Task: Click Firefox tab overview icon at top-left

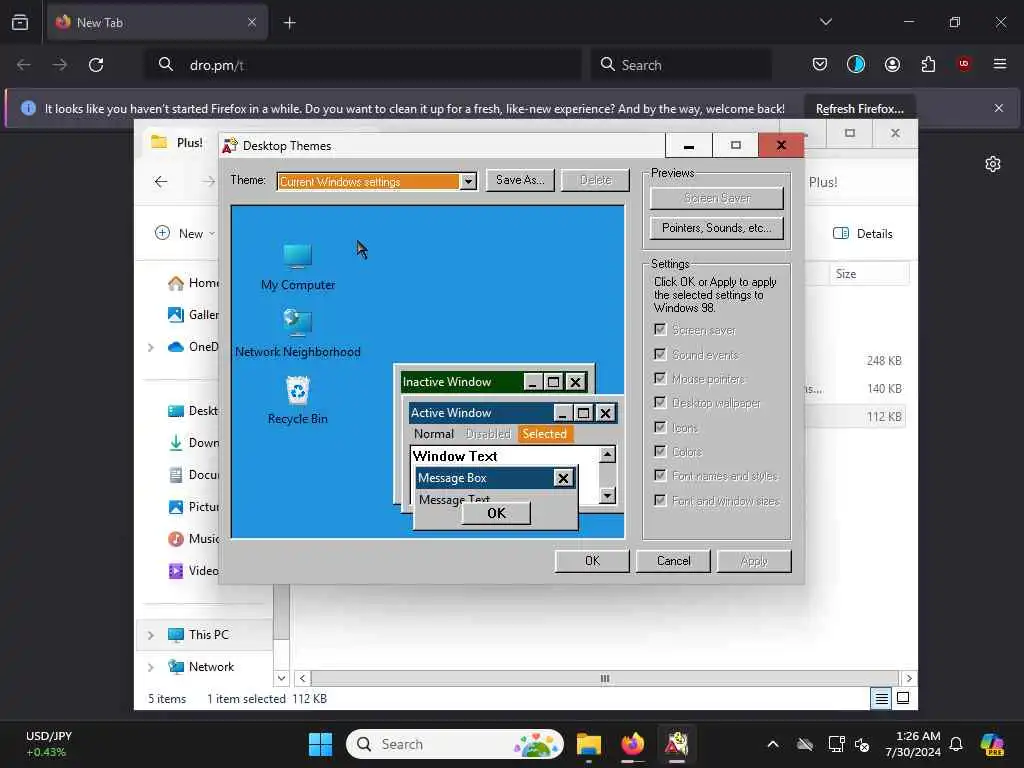Action: point(20,23)
